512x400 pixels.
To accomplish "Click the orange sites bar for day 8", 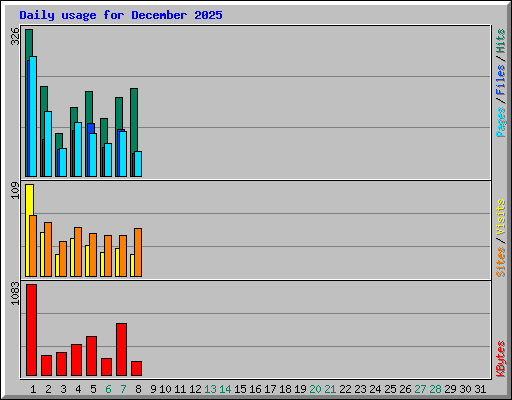I will tap(138, 252).
